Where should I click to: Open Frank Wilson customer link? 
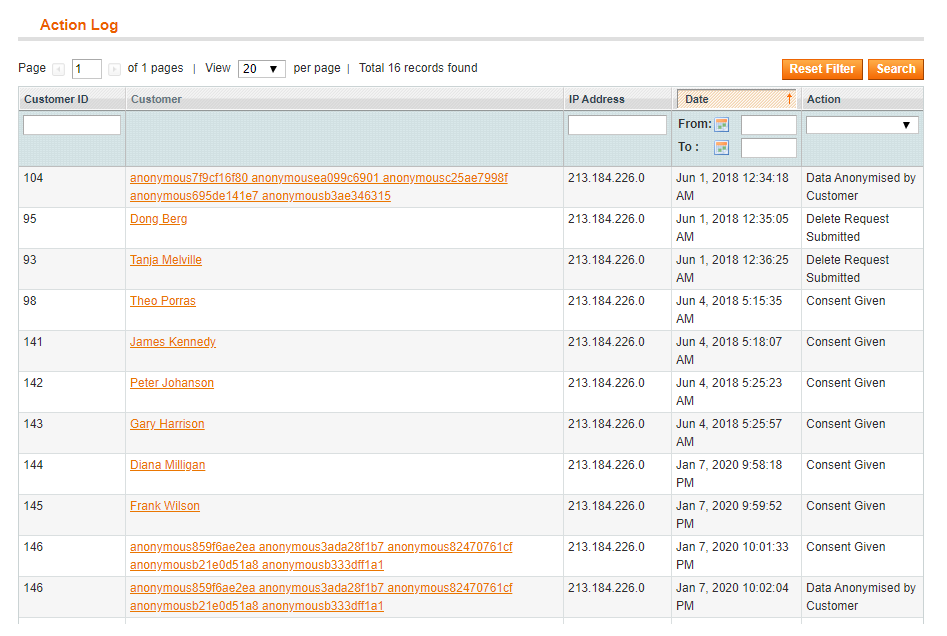tap(165, 506)
